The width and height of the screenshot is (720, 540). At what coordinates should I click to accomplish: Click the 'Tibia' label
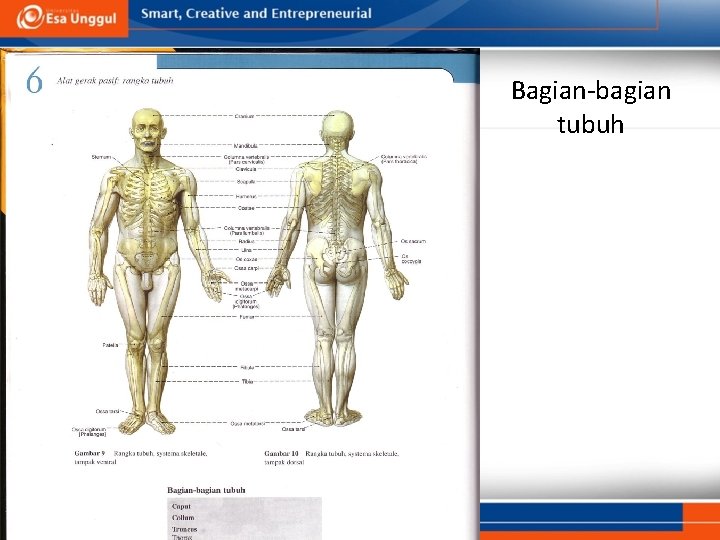pos(247,382)
